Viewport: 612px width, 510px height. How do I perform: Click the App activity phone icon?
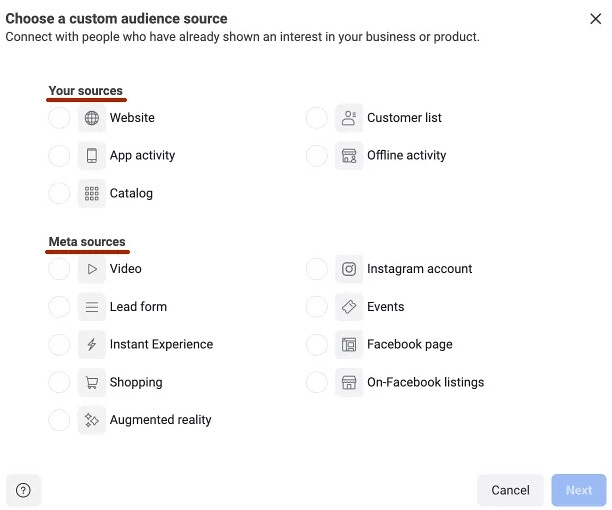92,156
